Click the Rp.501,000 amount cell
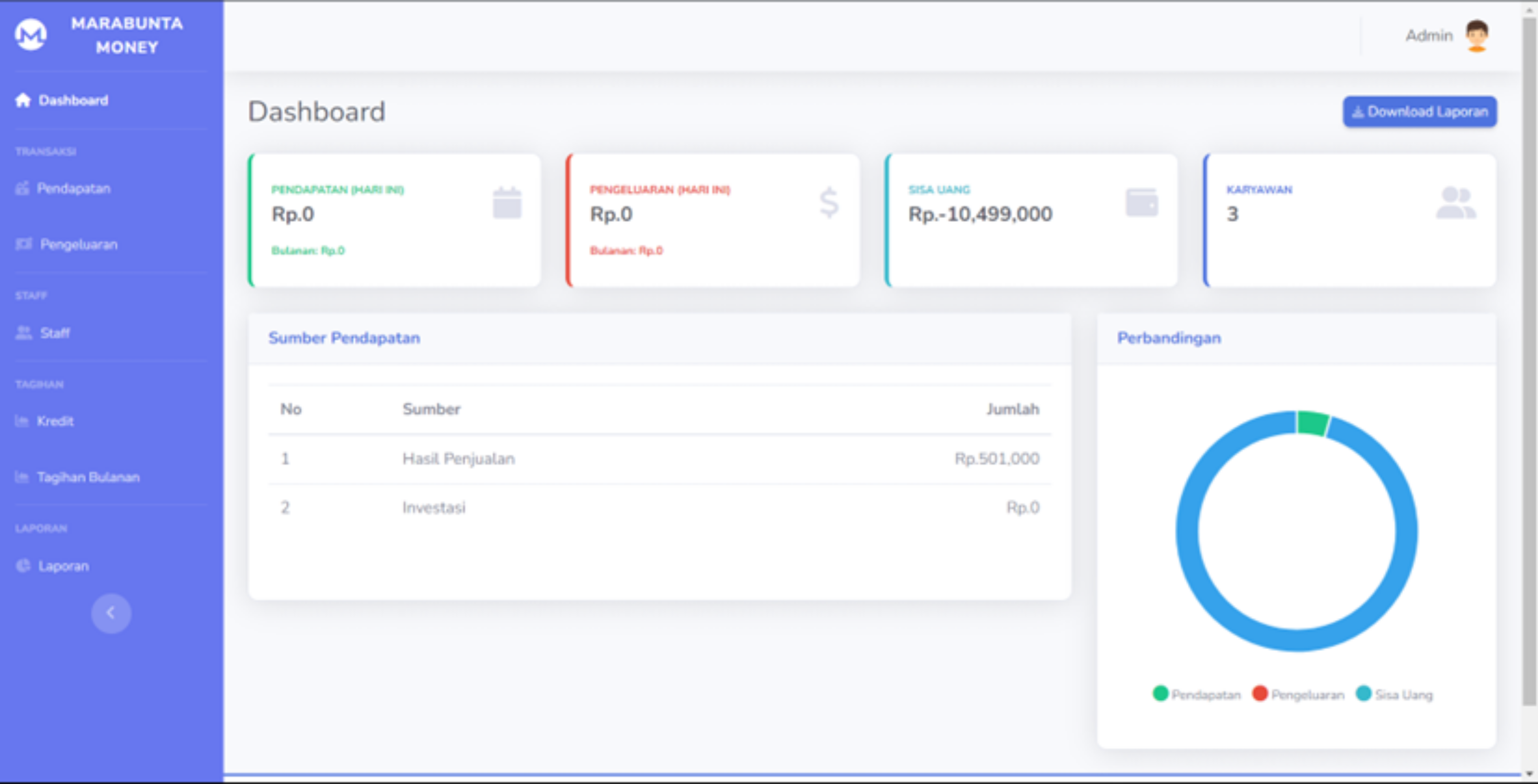1538x784 pixels. (997, 459)
